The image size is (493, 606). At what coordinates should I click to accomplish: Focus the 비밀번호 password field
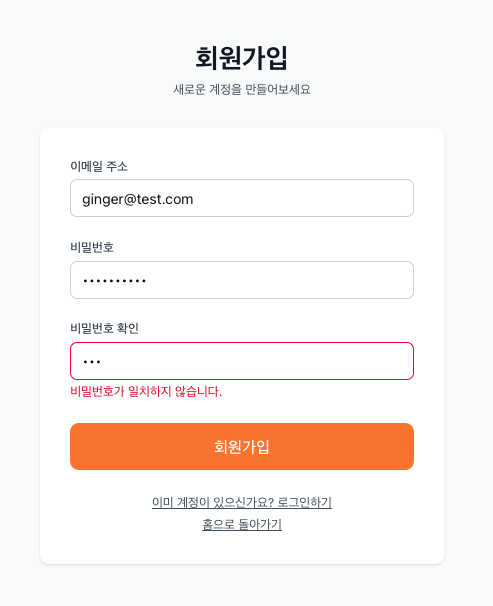[x=242, y=280]
